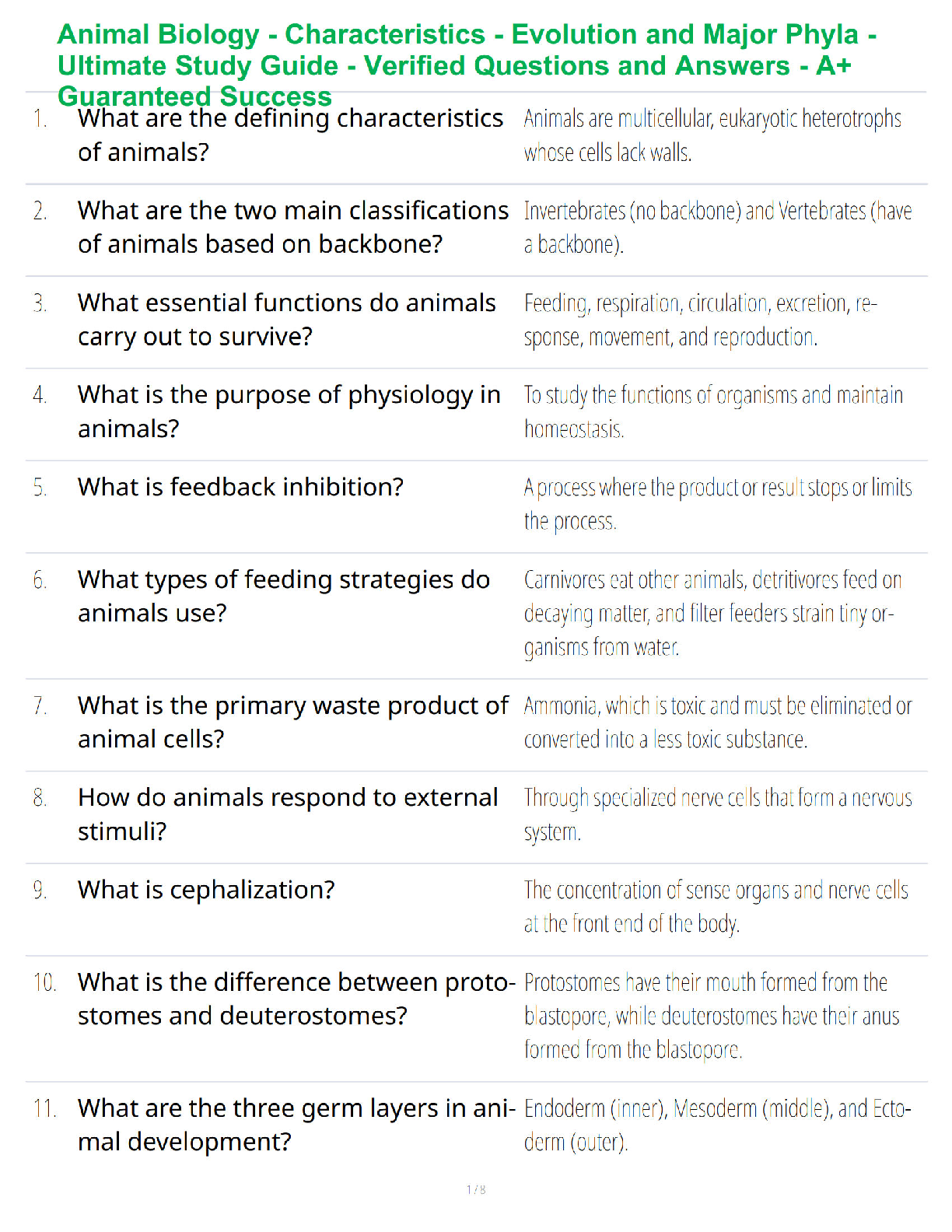Click the Carnivores and detritivores answer

click(x=712, y=614)
